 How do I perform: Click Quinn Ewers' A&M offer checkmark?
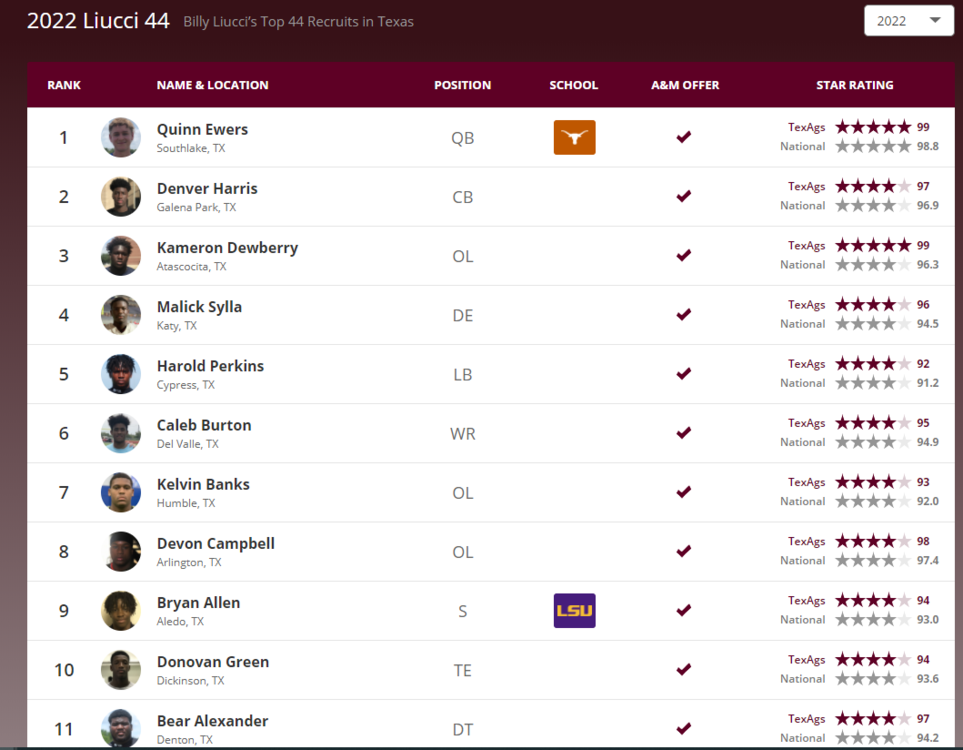[x=684, y=137]
